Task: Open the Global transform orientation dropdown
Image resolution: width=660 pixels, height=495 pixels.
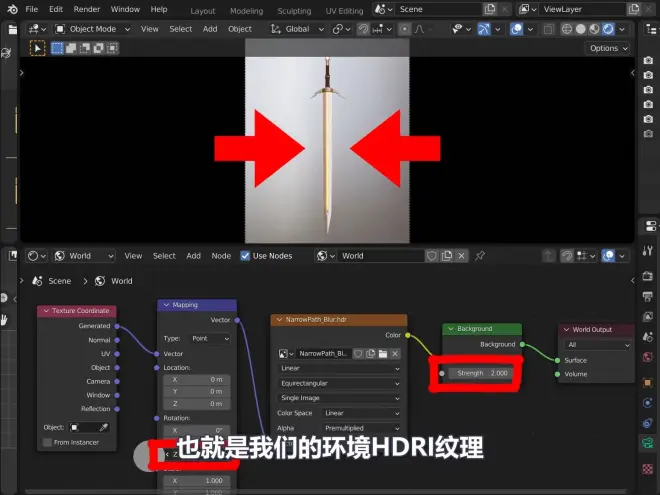Action: [x=297, y=29]
